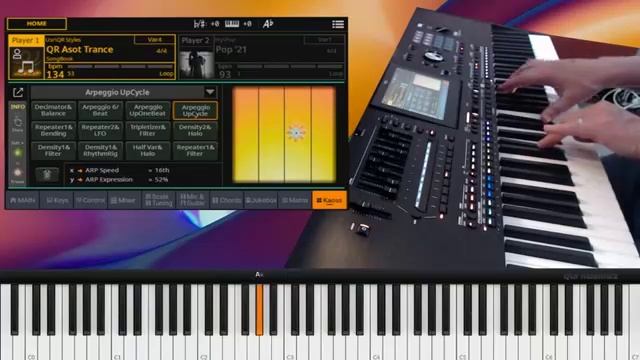Tap the first column of the Kaoss pad
This screenshot has width=640, height=360.
pyautogui.click(x=245, y=135)
